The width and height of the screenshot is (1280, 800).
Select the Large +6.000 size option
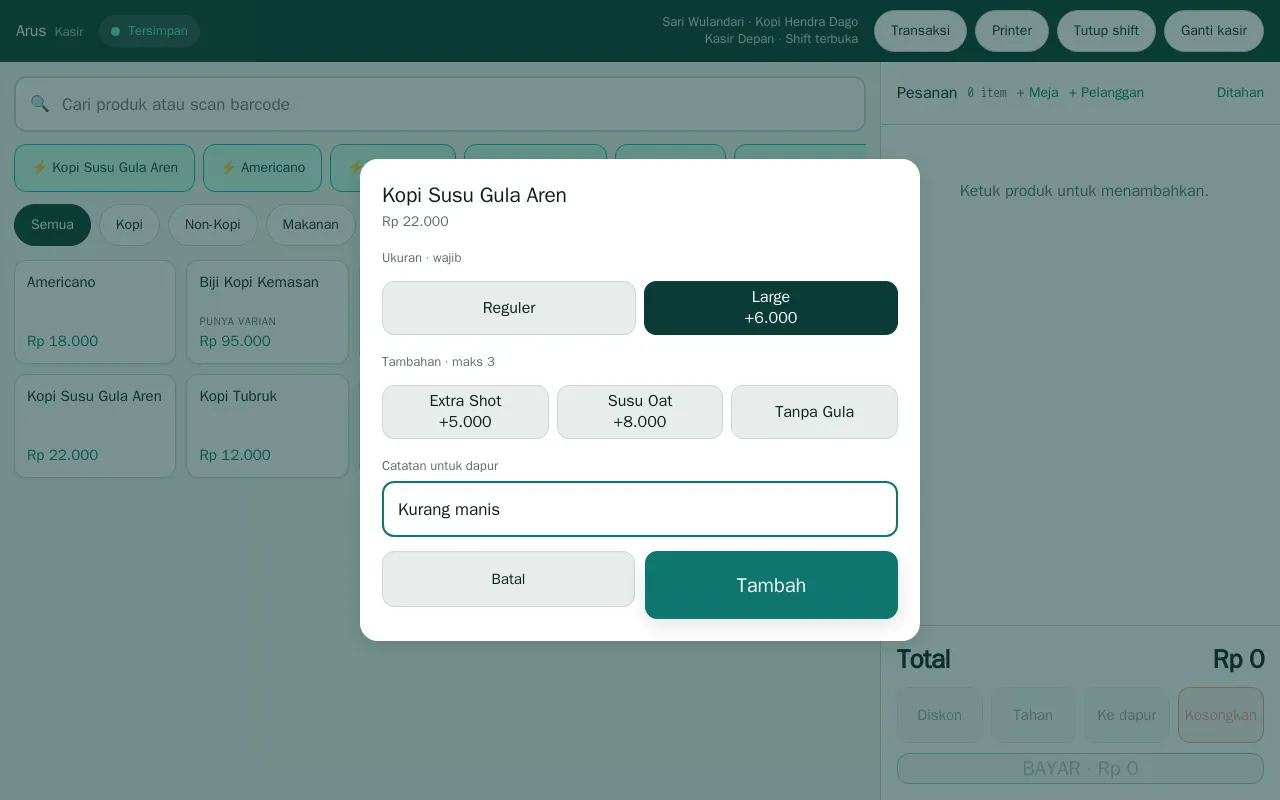pyautogui.click(x=771, y=308)
